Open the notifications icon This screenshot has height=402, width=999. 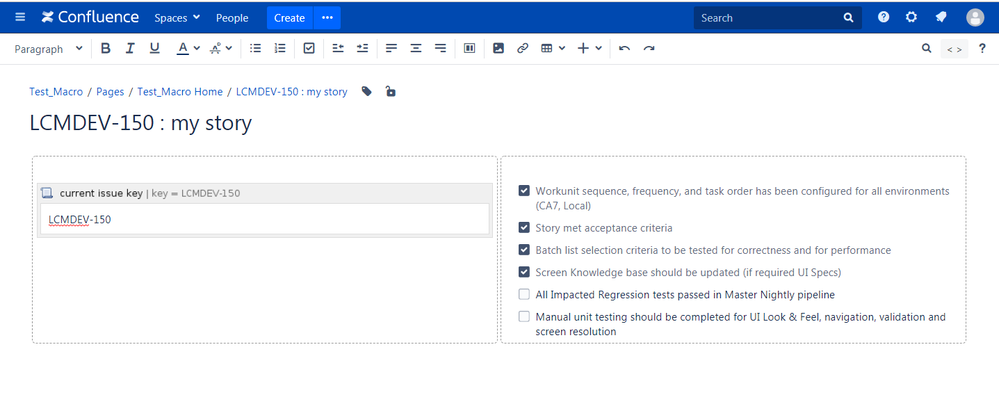pos(940,17)
